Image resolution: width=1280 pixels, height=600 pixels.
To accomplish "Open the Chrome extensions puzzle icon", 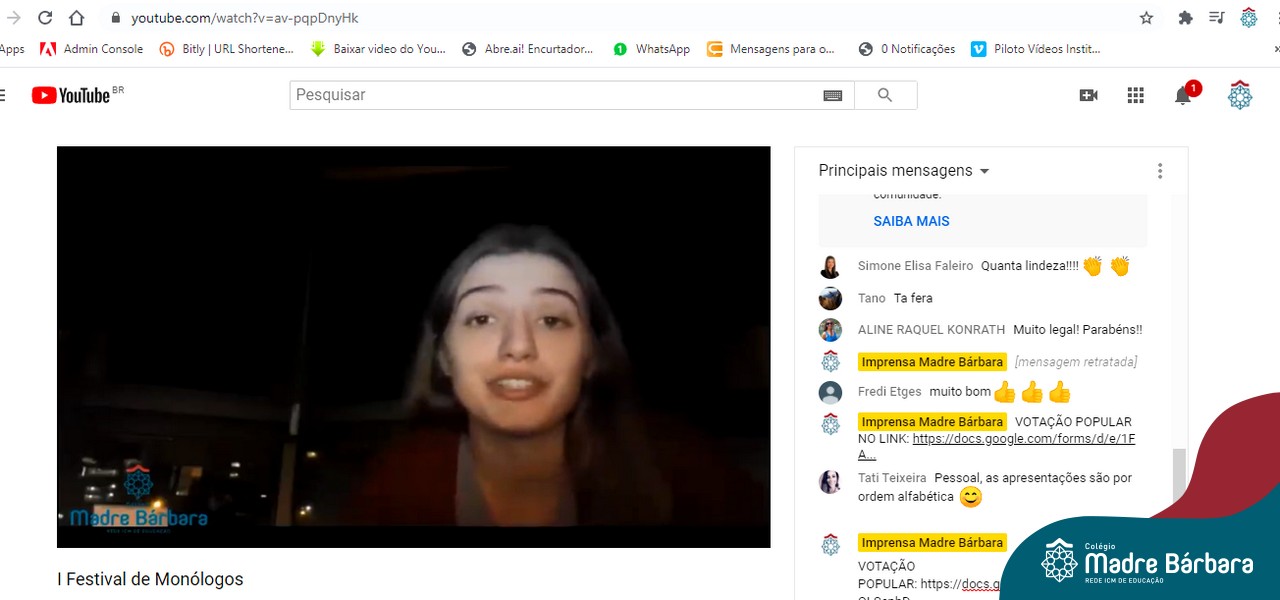I will point(1185,18).
